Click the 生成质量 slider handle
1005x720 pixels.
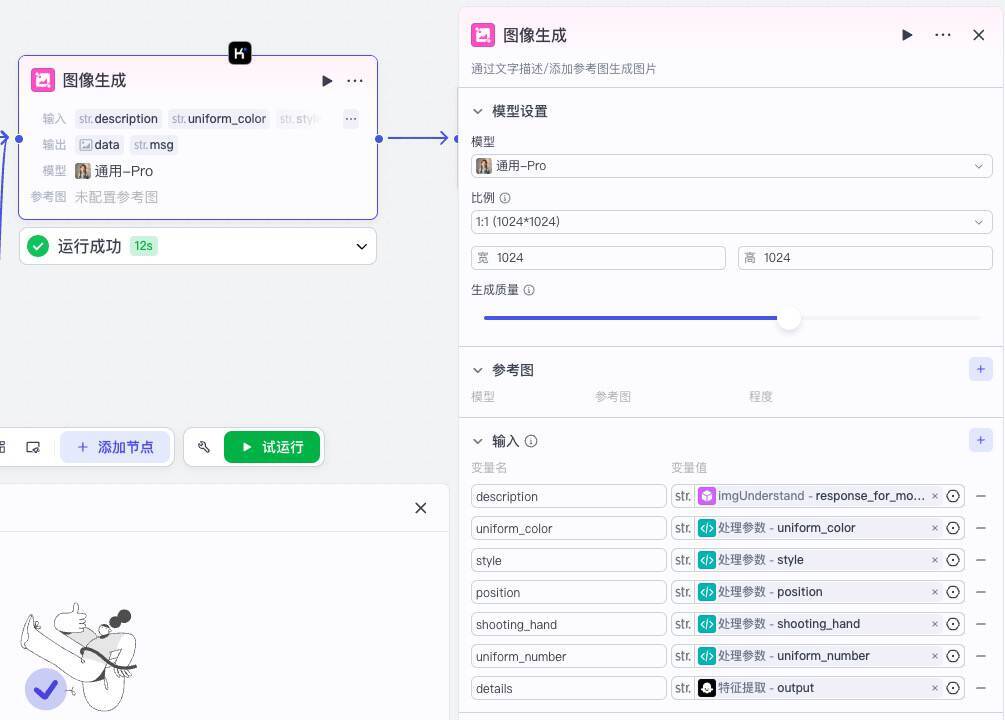click(789, 318)
